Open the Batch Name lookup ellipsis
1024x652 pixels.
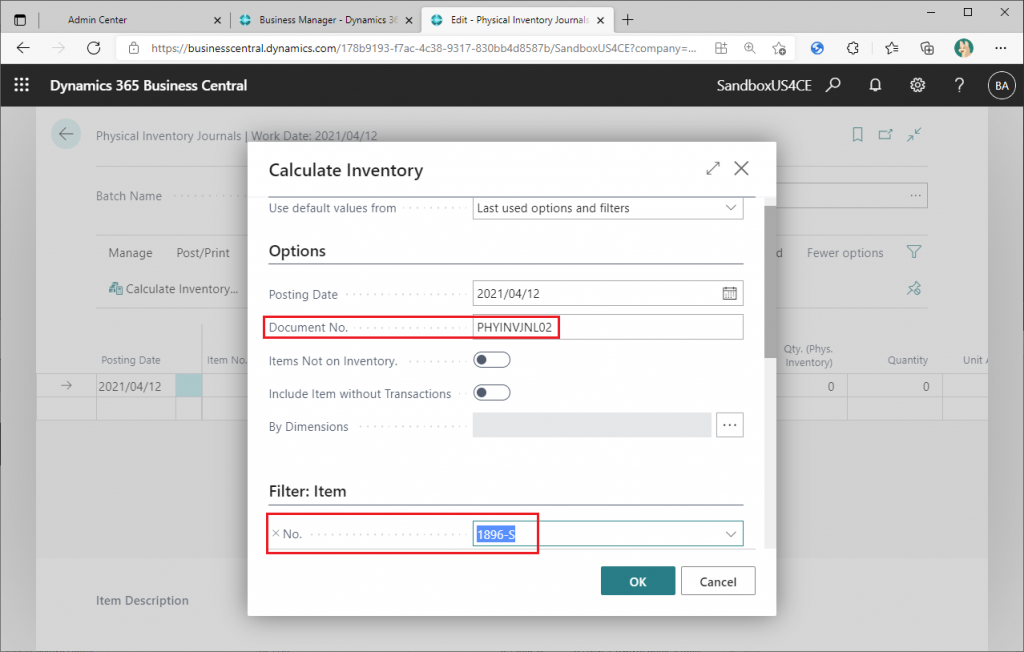(x=916, y=195)
